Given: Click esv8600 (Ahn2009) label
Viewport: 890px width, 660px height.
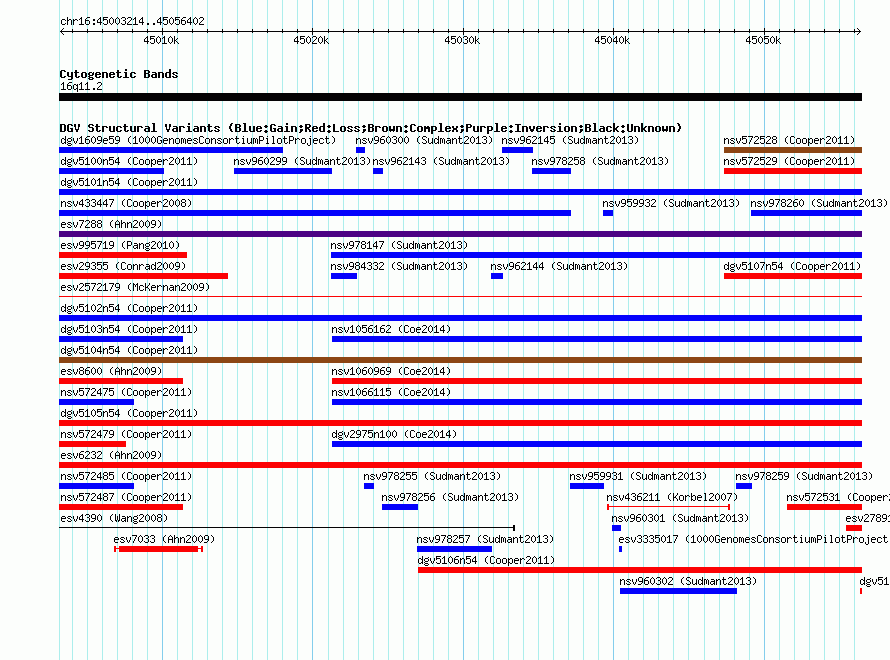Looking at the screenshot, I should point(111,371).
